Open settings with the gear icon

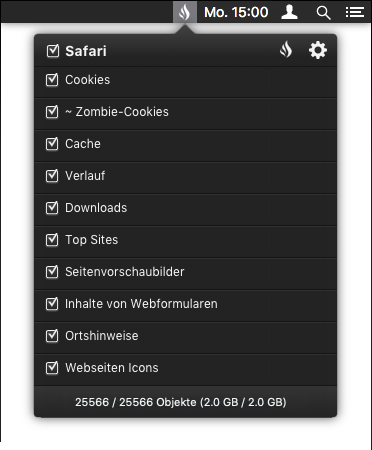(x=318, y=50)
